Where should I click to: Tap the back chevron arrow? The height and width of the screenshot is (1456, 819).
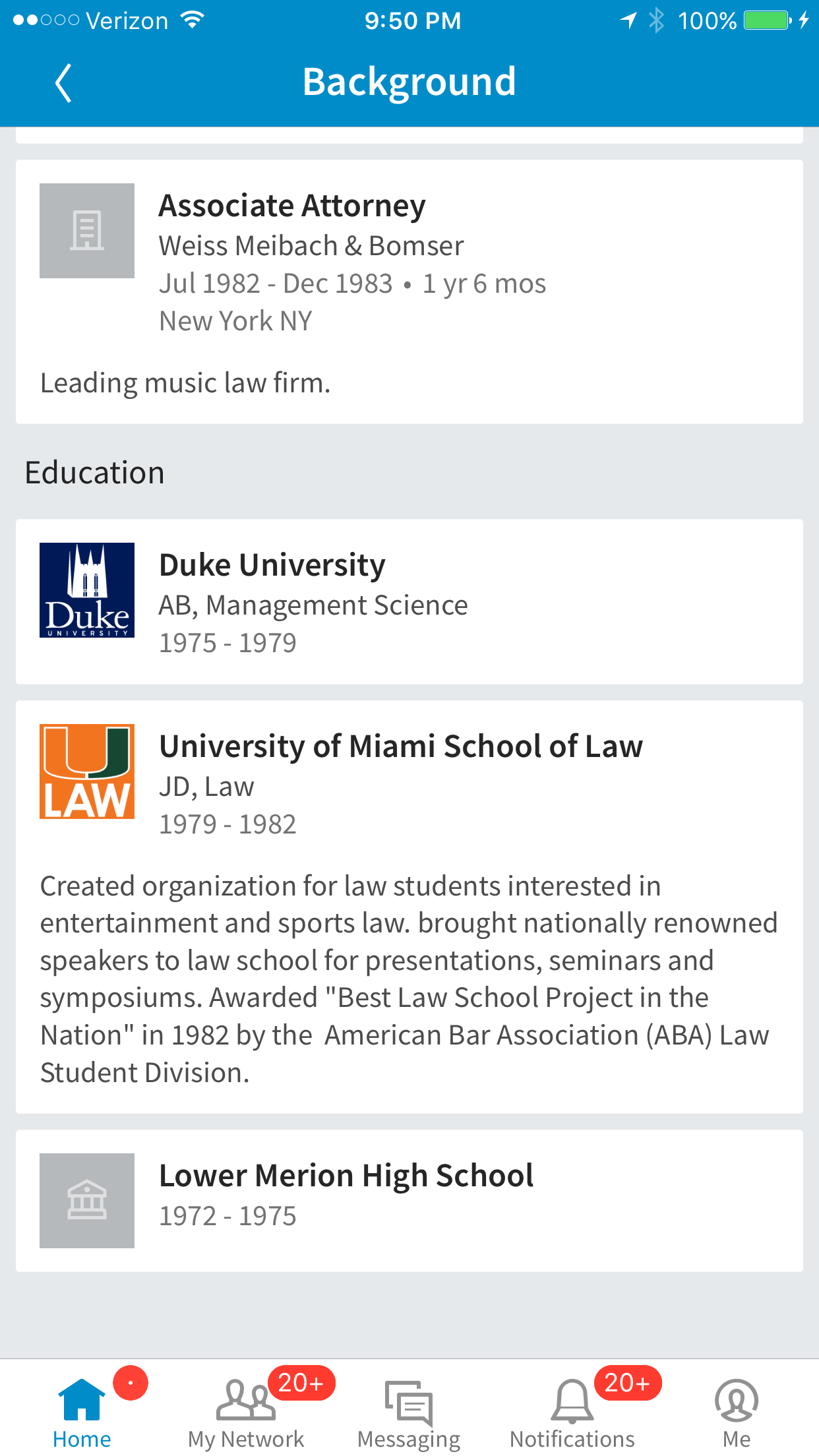tap(63, 83)
